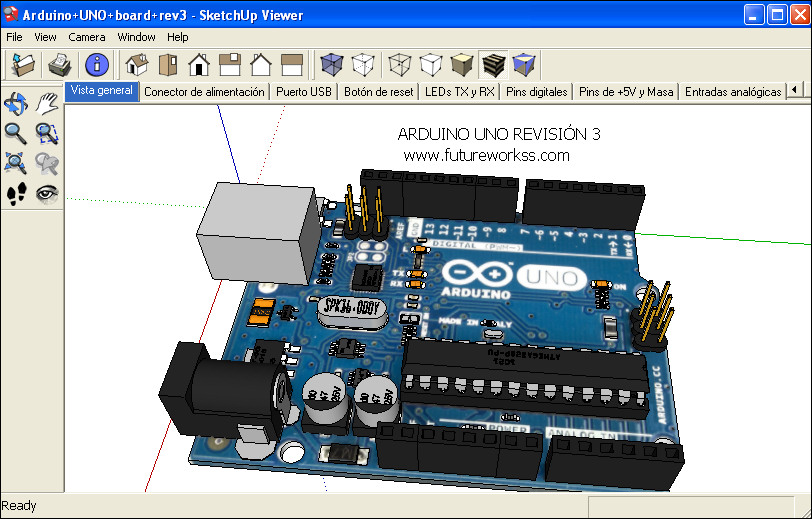
Task: Switch to Botón de reset scene tab
Action: pos(379,92)
